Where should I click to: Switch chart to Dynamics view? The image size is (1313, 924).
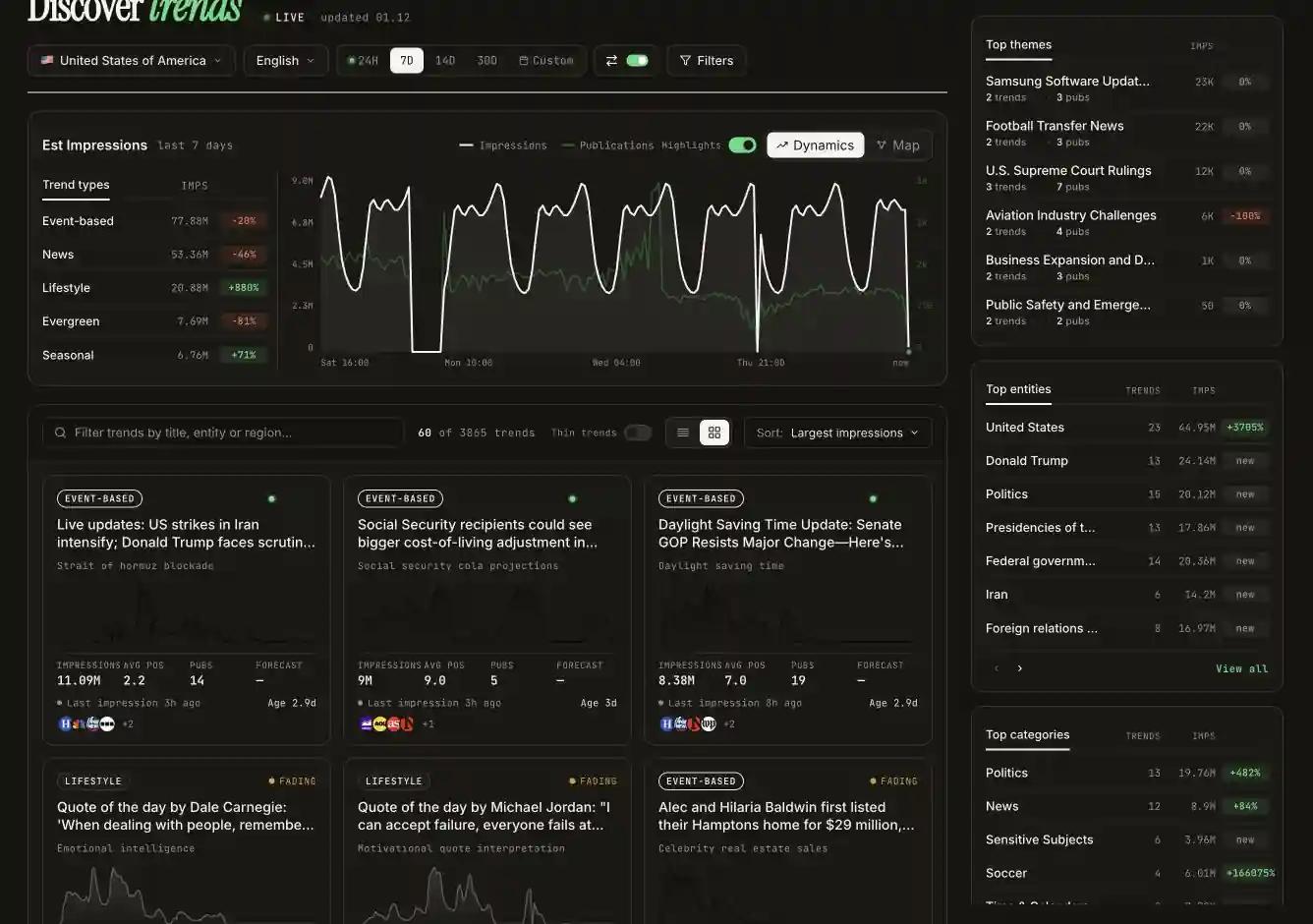815,145
